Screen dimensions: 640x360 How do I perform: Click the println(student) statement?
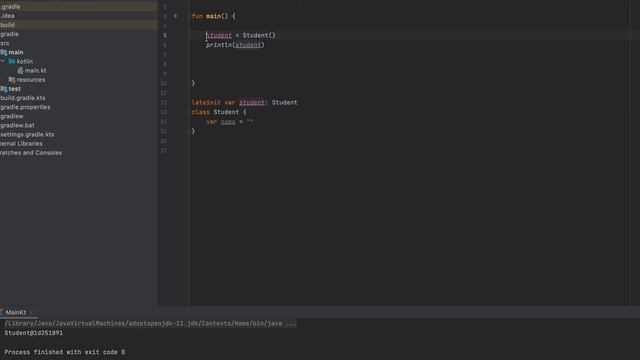(x=235, y=45)
